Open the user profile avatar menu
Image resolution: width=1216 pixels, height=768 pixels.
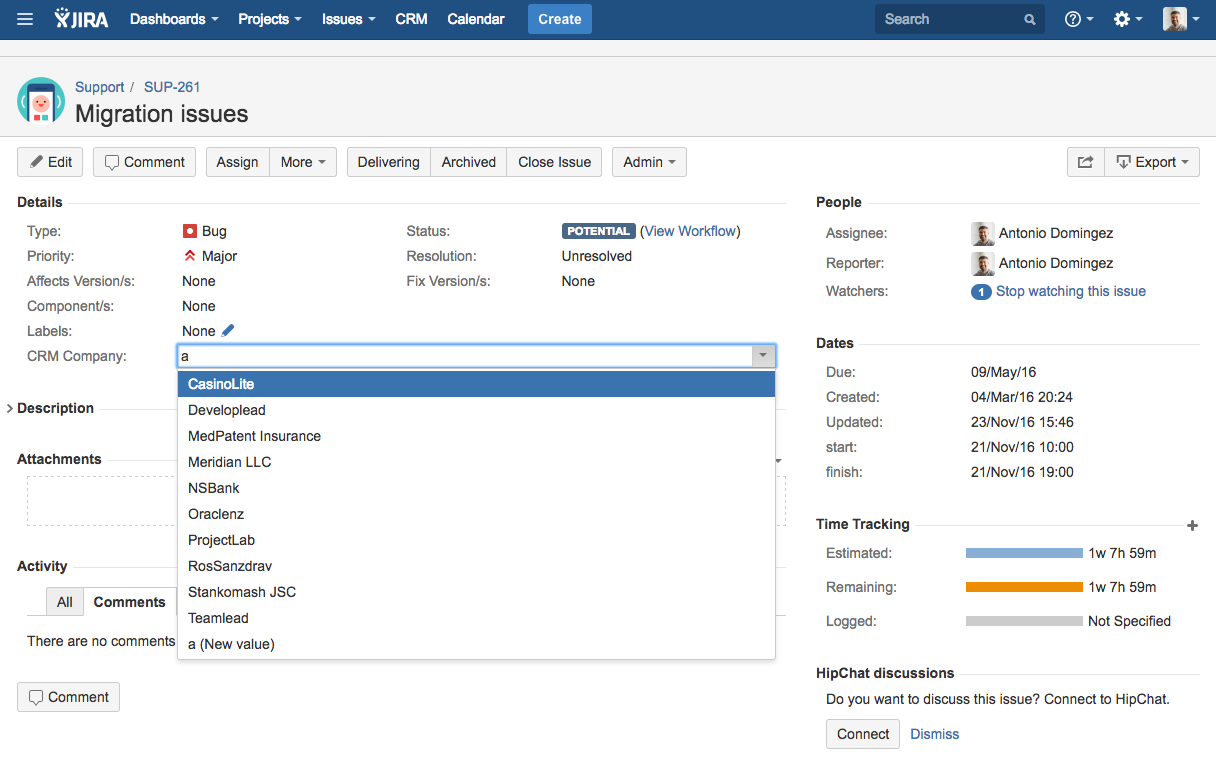(x=1180, y=19)
